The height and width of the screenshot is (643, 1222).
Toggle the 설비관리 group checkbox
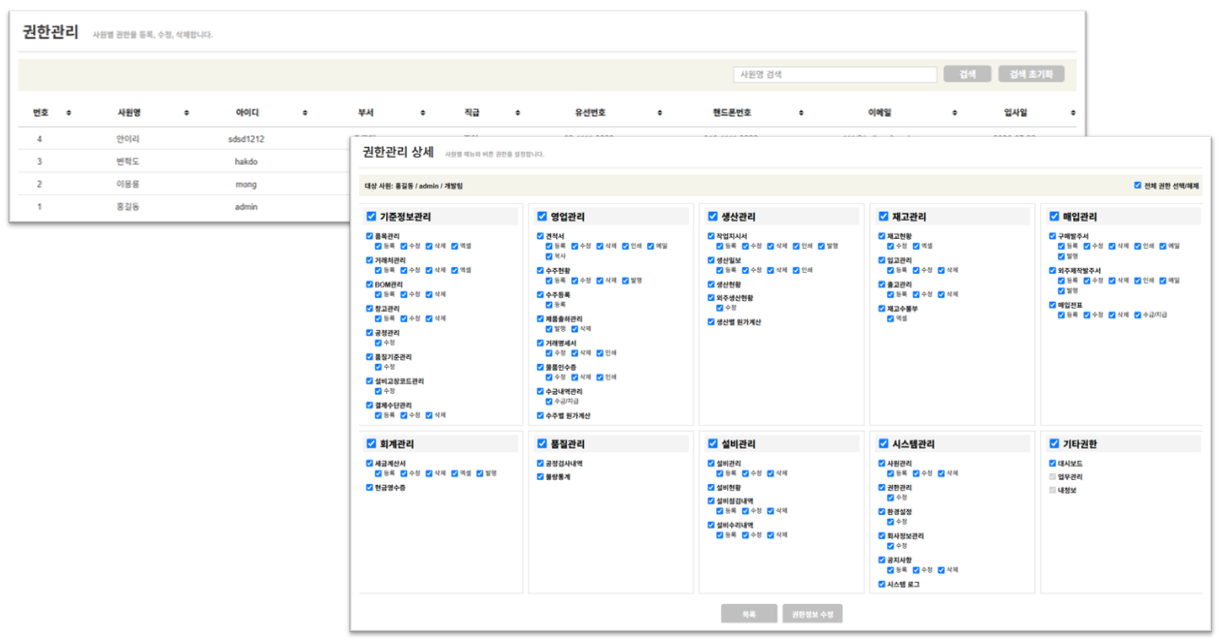712,443
